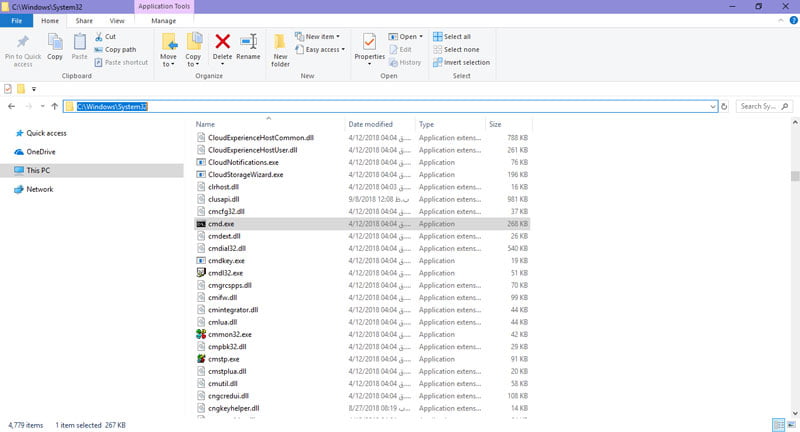This screenshot has width=800, height=432.
Task: Switch to details view layout icon
Action: [778, 424]
